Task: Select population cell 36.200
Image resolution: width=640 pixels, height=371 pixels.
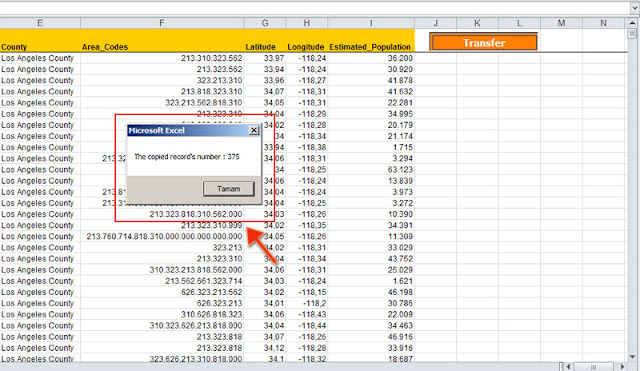Action: pos(371,58)
